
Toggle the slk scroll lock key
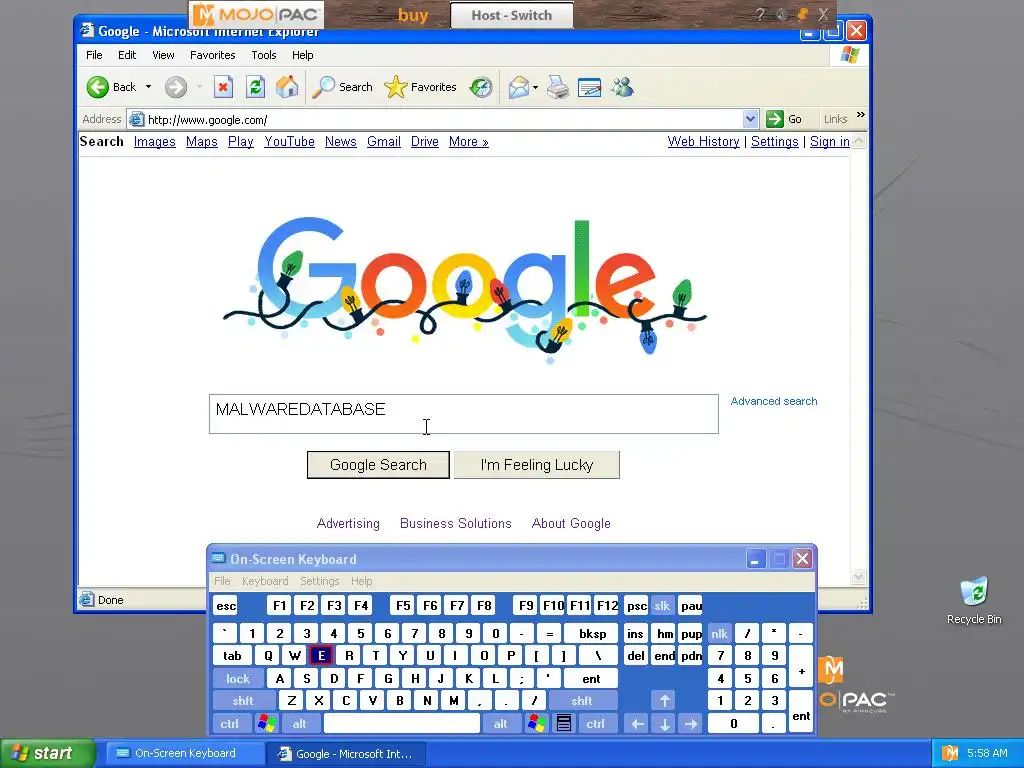pyautogui.click(x=662, y=606)
